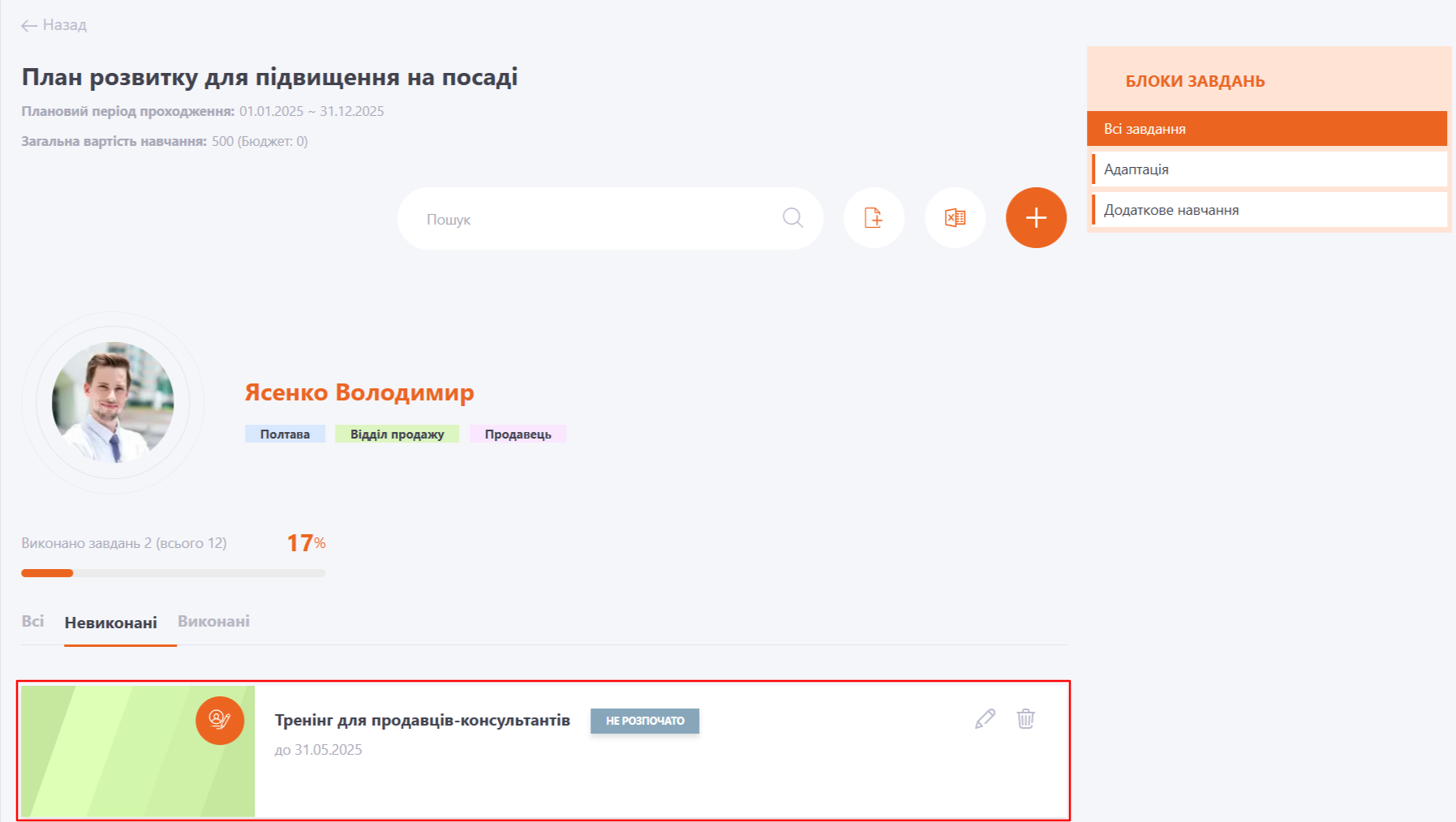The image size is (1456, 822).
Task: Delete the Тренінг task with trash icon
Action: [1026, 719]
